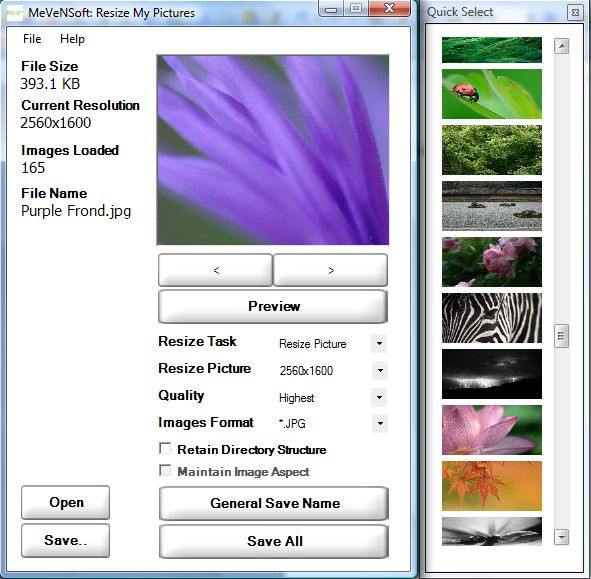
Task: Open the Help menu
Action: coord(72,39)
